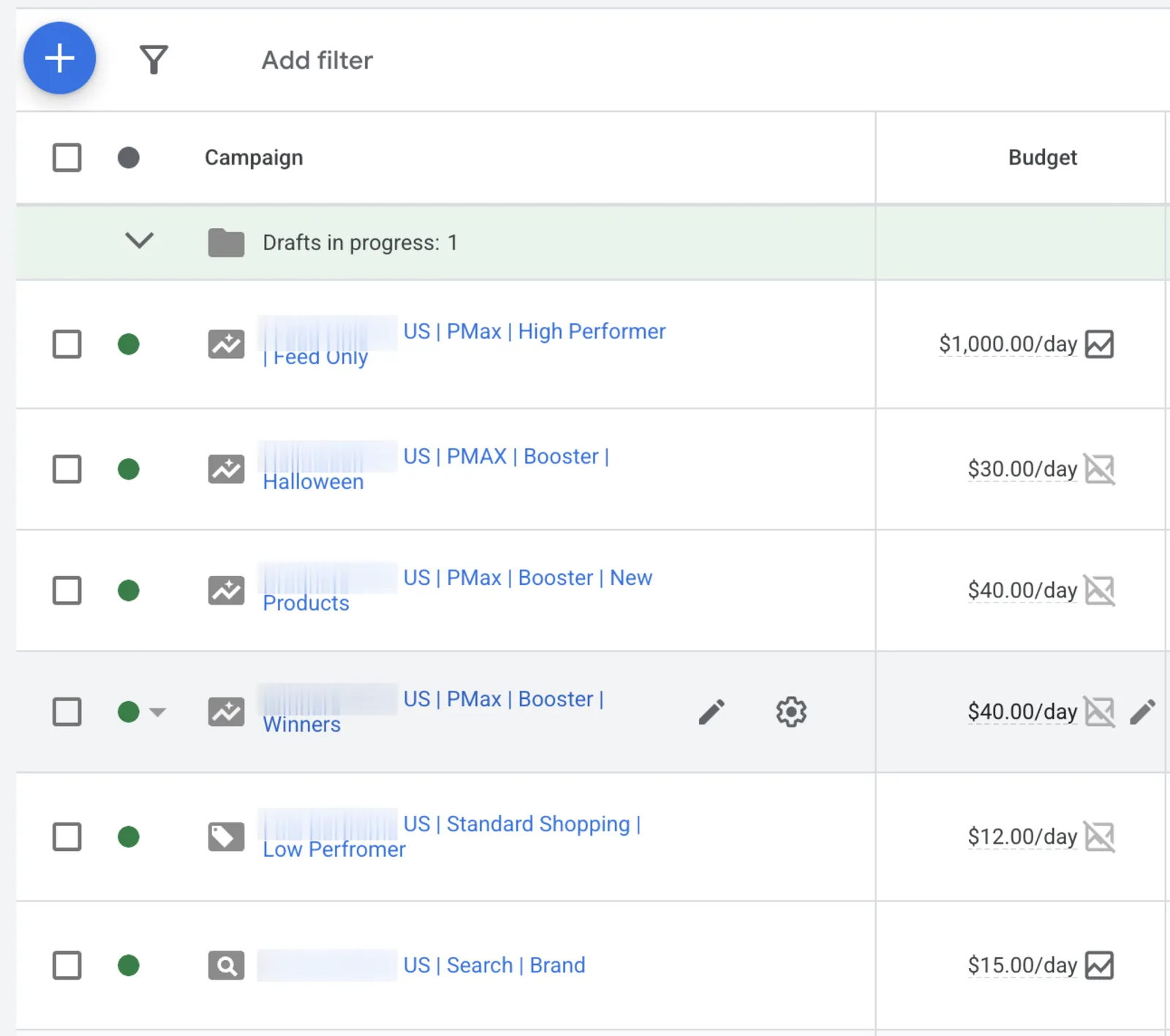Open the status dropdown arrow for Winners campaign
The image size is (1170, 1036).
click(x=157, y=711)
